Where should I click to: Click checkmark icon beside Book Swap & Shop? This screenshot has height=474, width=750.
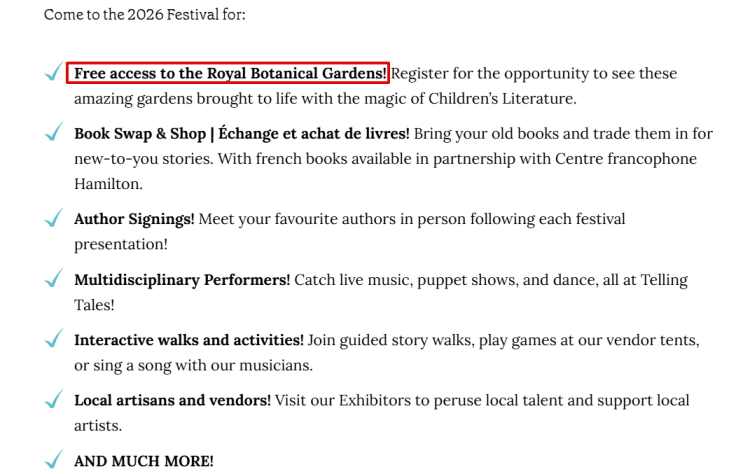click(54, 132)
